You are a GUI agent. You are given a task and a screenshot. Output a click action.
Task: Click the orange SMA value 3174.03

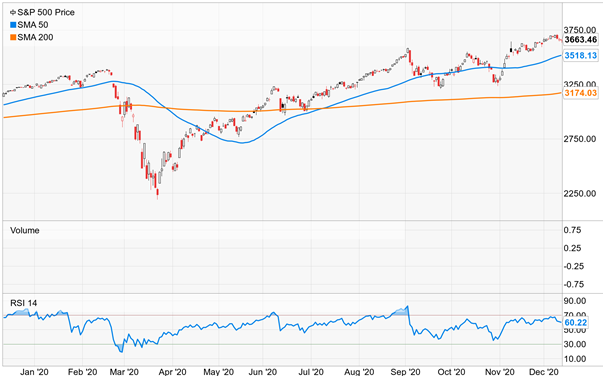[x=581, y=93]
